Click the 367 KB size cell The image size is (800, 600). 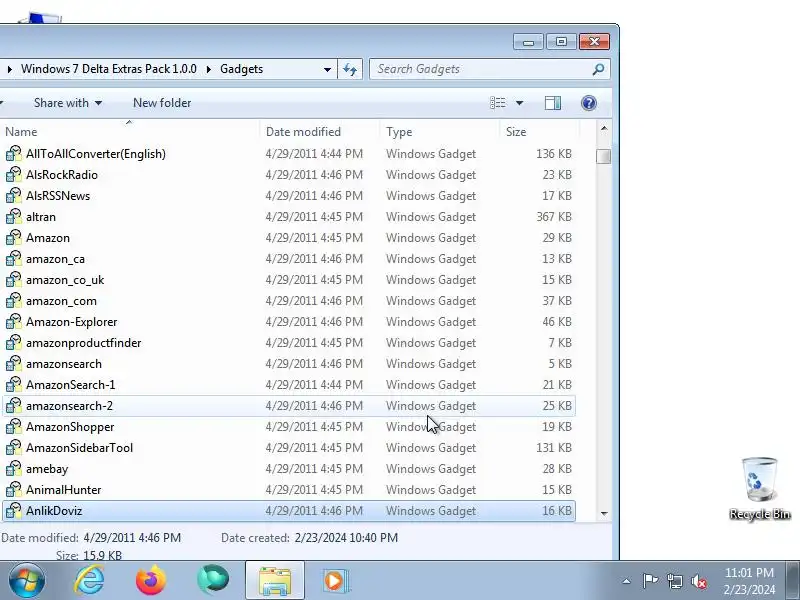[x=554, y=217]
